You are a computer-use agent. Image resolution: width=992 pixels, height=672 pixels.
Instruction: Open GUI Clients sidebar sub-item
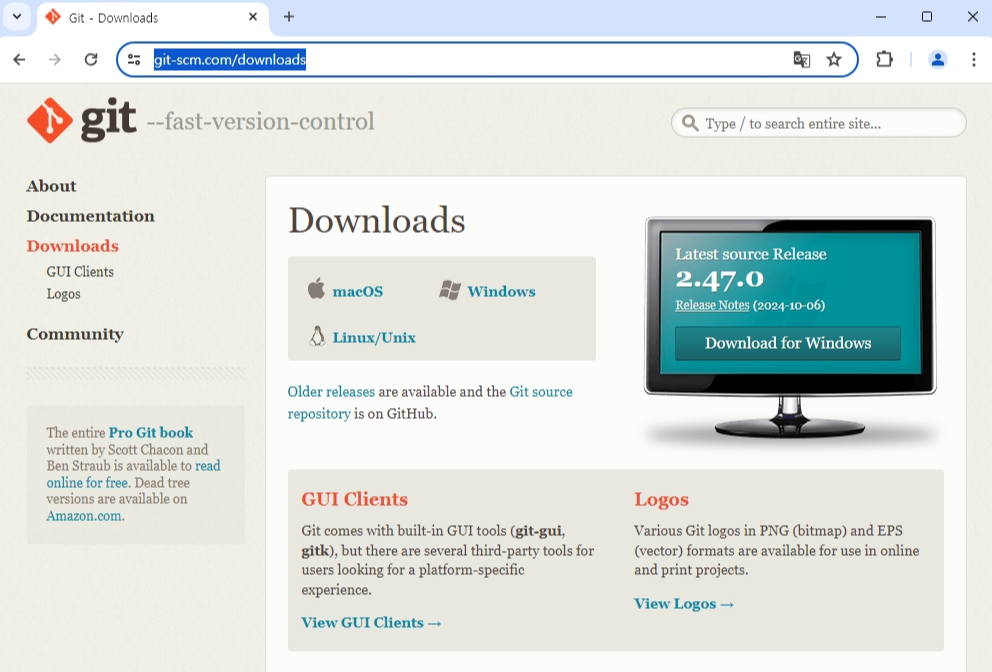pos(80,271)
